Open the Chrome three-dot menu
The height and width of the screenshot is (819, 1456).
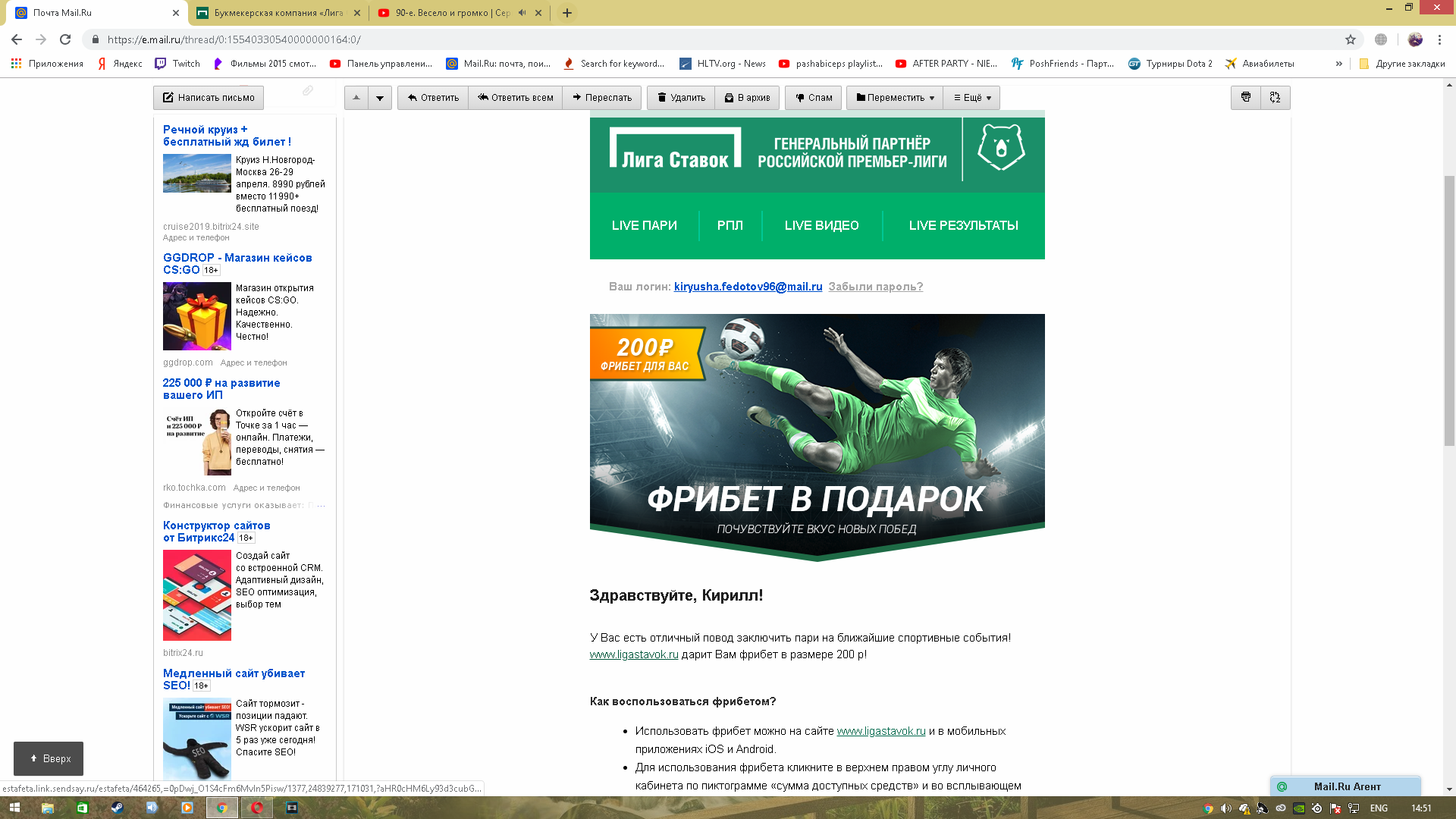(1439, 39)
